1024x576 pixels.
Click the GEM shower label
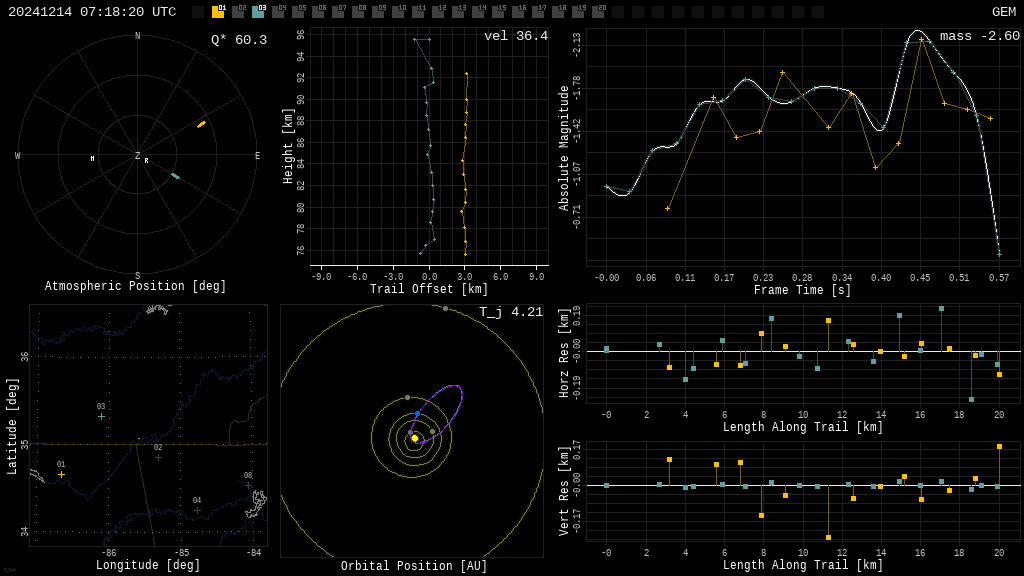[1003, 12]
